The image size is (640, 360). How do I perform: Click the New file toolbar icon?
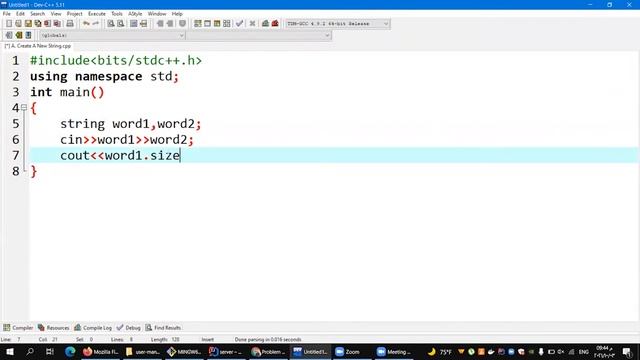[x=9, y=24]
